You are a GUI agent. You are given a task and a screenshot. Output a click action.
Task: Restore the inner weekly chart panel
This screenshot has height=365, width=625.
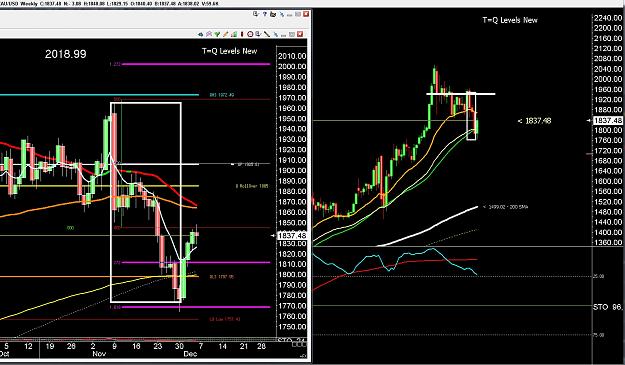tap(292, 34)
